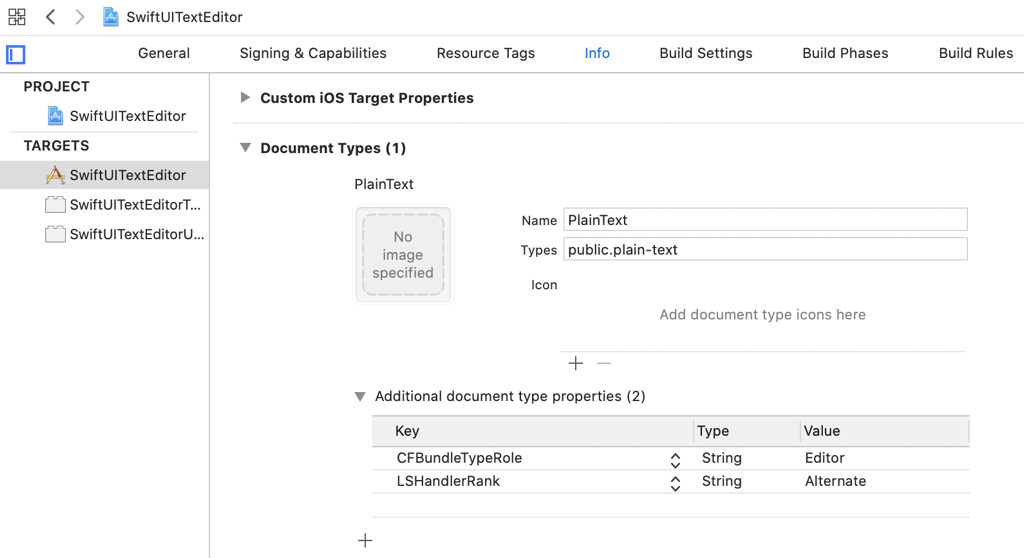This screenshot has width=1024, height=558.
Task: Add a new document type at bottom
Action: coord(365,540)
